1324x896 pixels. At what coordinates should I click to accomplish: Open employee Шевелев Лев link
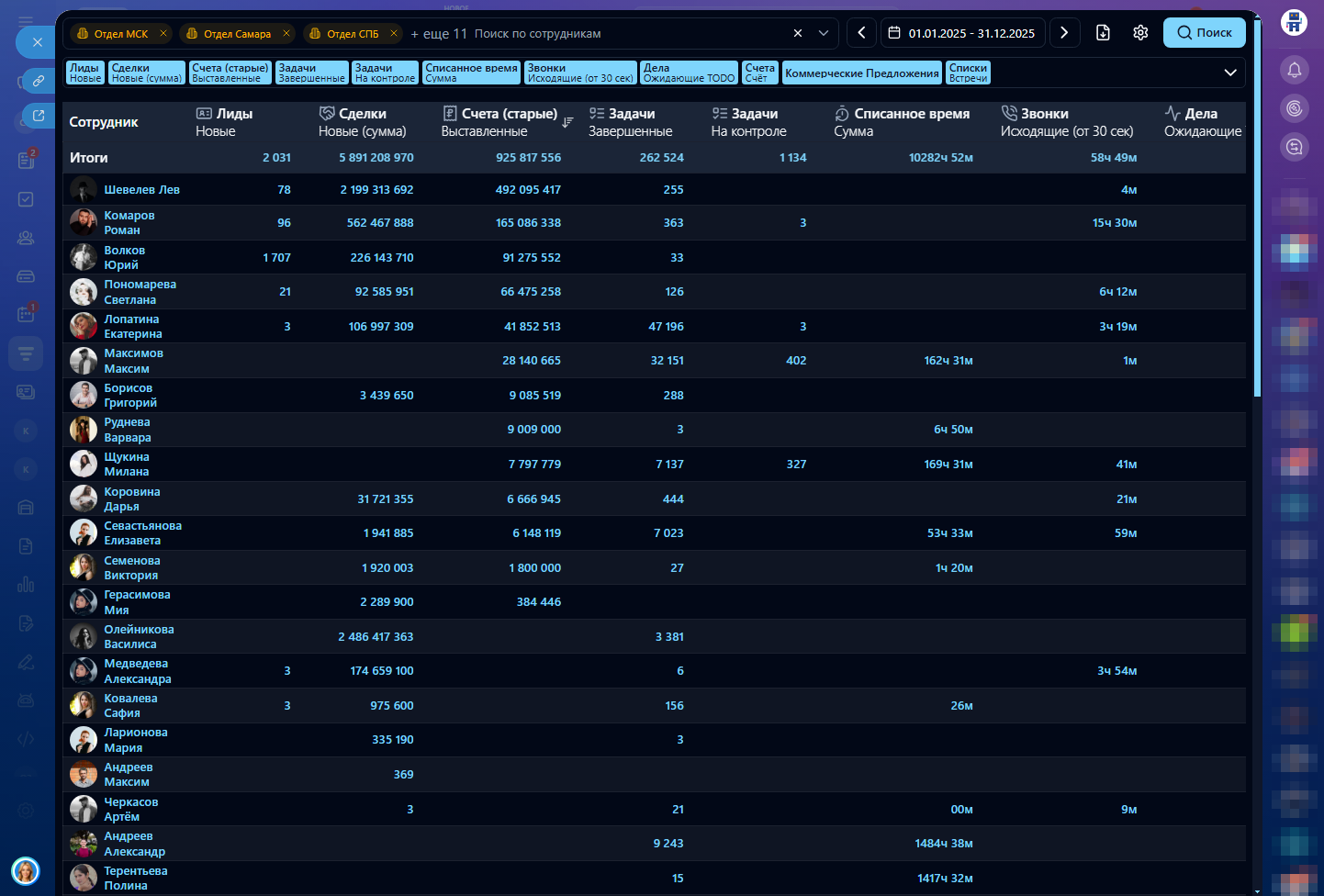click(141, 190)
